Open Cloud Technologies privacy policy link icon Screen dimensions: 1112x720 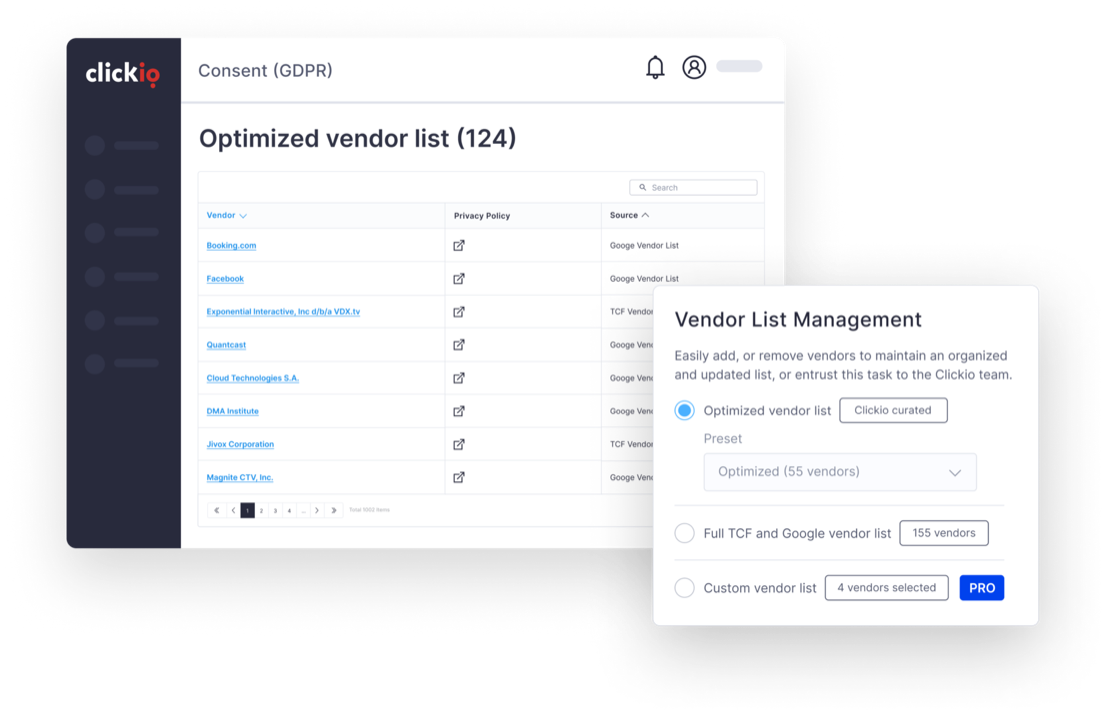pyautogui.click(x=459, y=378)
